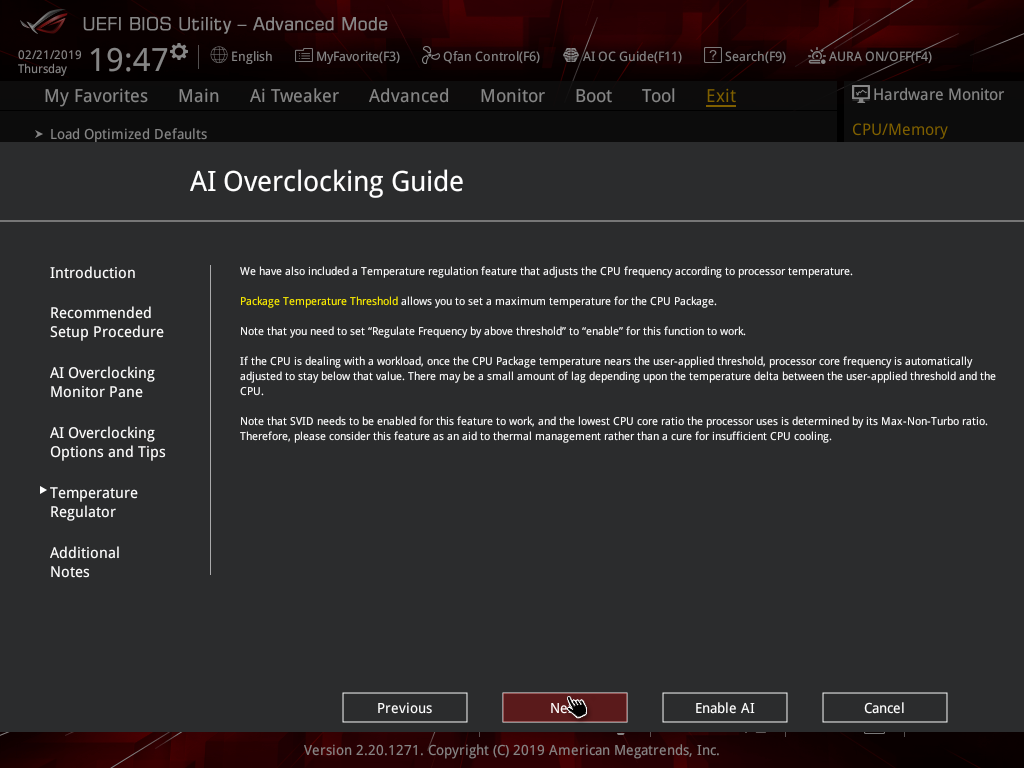1024x768 pixels.
Task: Click the 19:47 clock display
Action: [129, 59]
